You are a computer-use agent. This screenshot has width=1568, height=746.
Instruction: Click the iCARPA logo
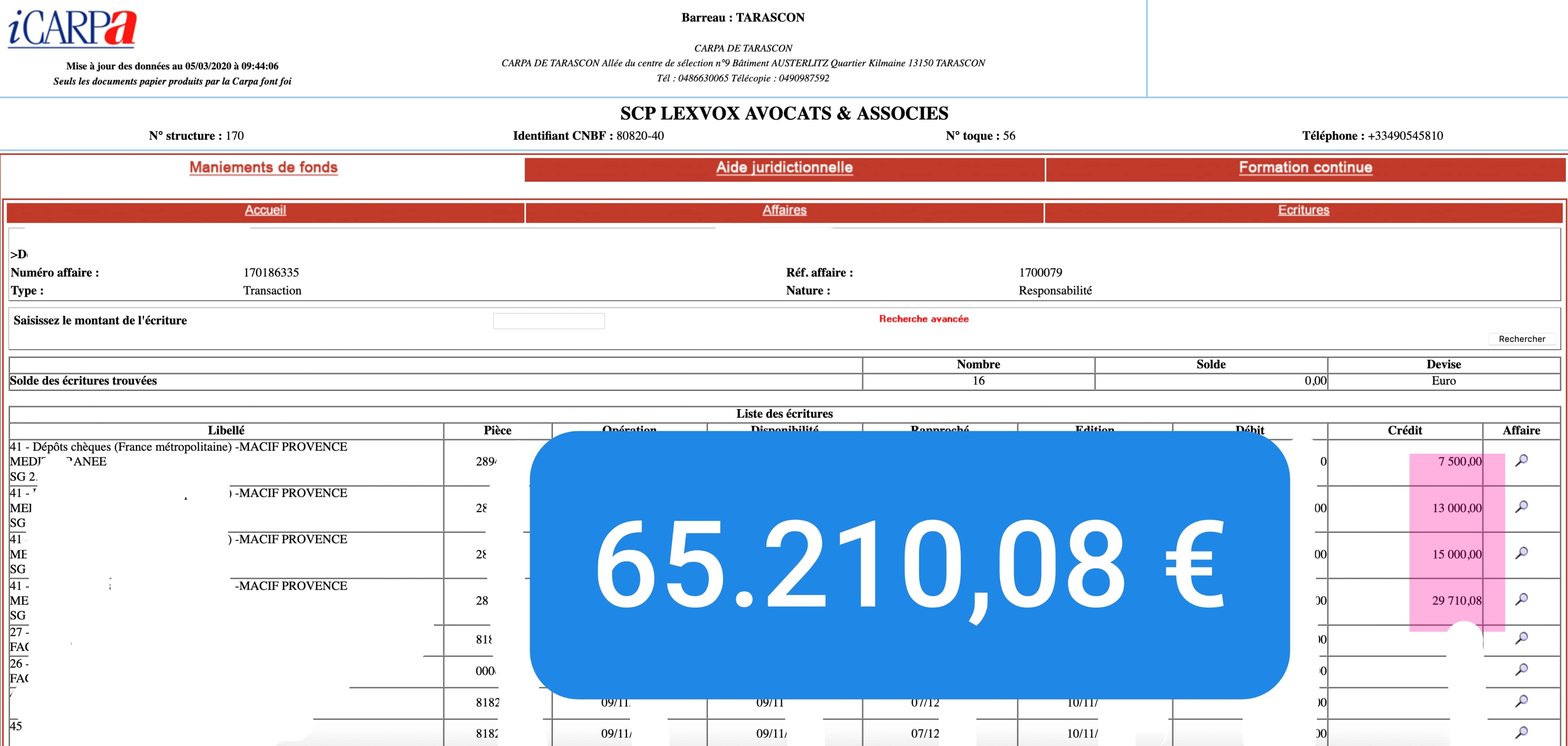[x=72, y=28]
